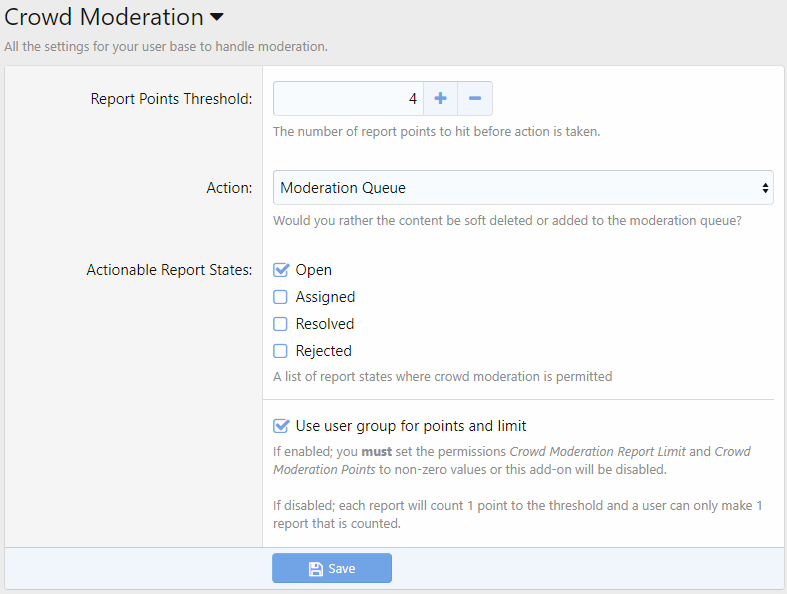Check the Rejected report state checkbox
The width and height of the screenshot is (787, 594).
click(x=281, y=351)
